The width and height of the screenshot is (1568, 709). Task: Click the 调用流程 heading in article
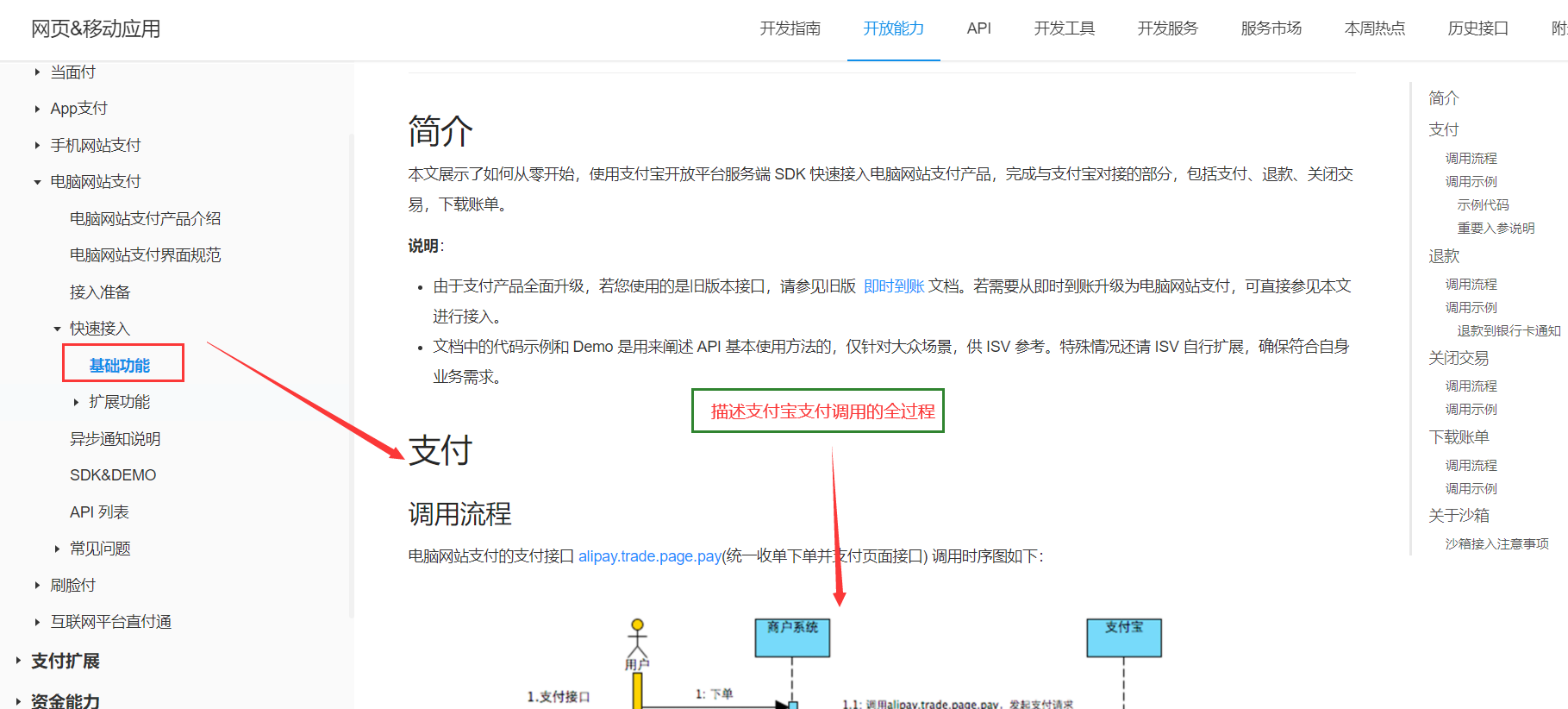pos(459,514)
